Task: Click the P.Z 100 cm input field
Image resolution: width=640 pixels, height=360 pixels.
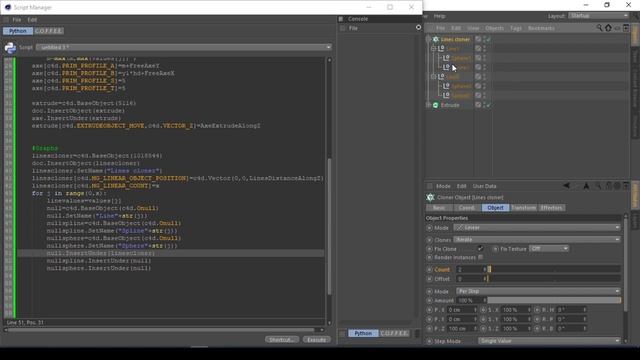Action: (x=462, y=329)
